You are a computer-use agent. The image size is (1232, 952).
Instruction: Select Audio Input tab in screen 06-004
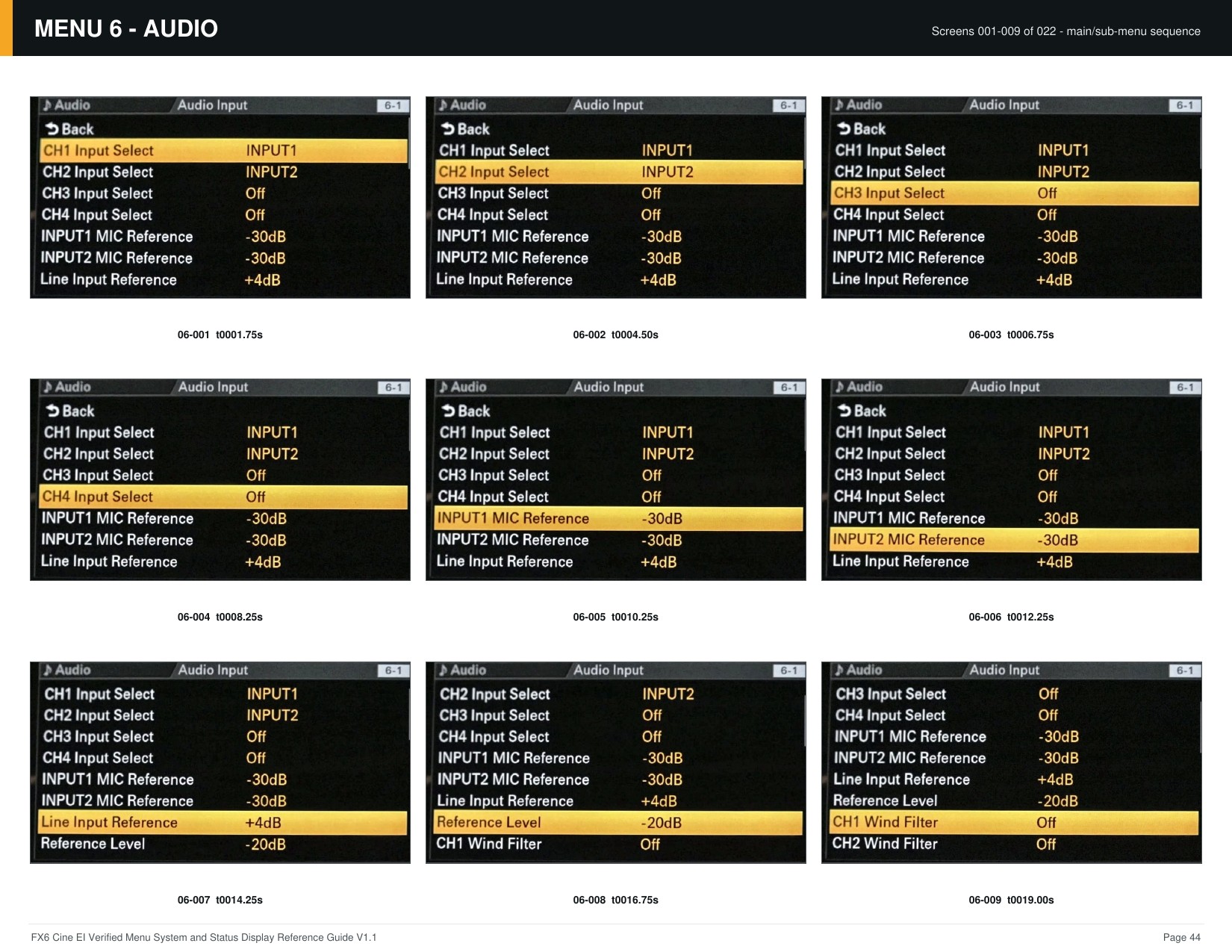point(214,388)
